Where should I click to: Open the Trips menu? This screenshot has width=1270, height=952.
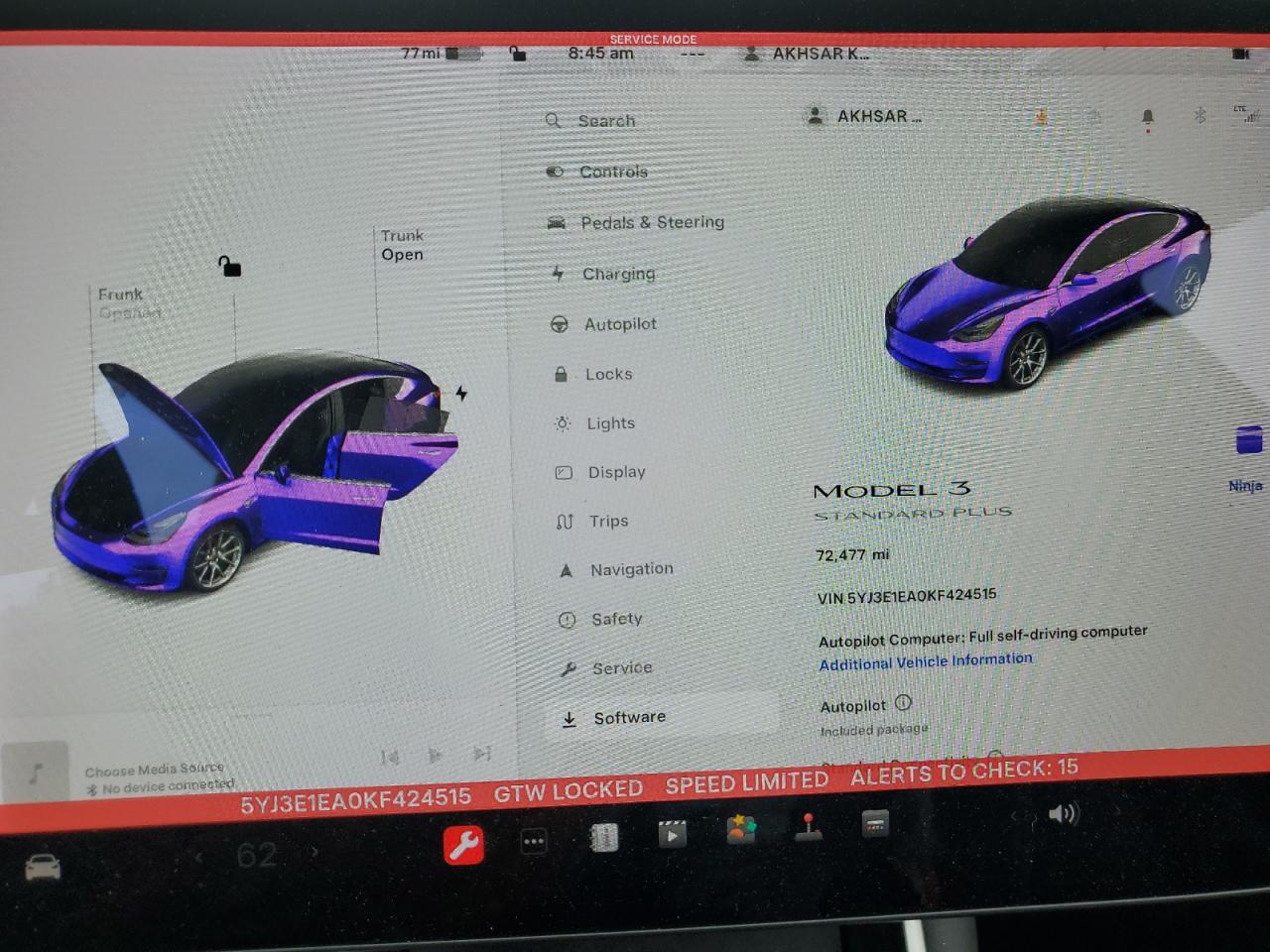point(592,521)
